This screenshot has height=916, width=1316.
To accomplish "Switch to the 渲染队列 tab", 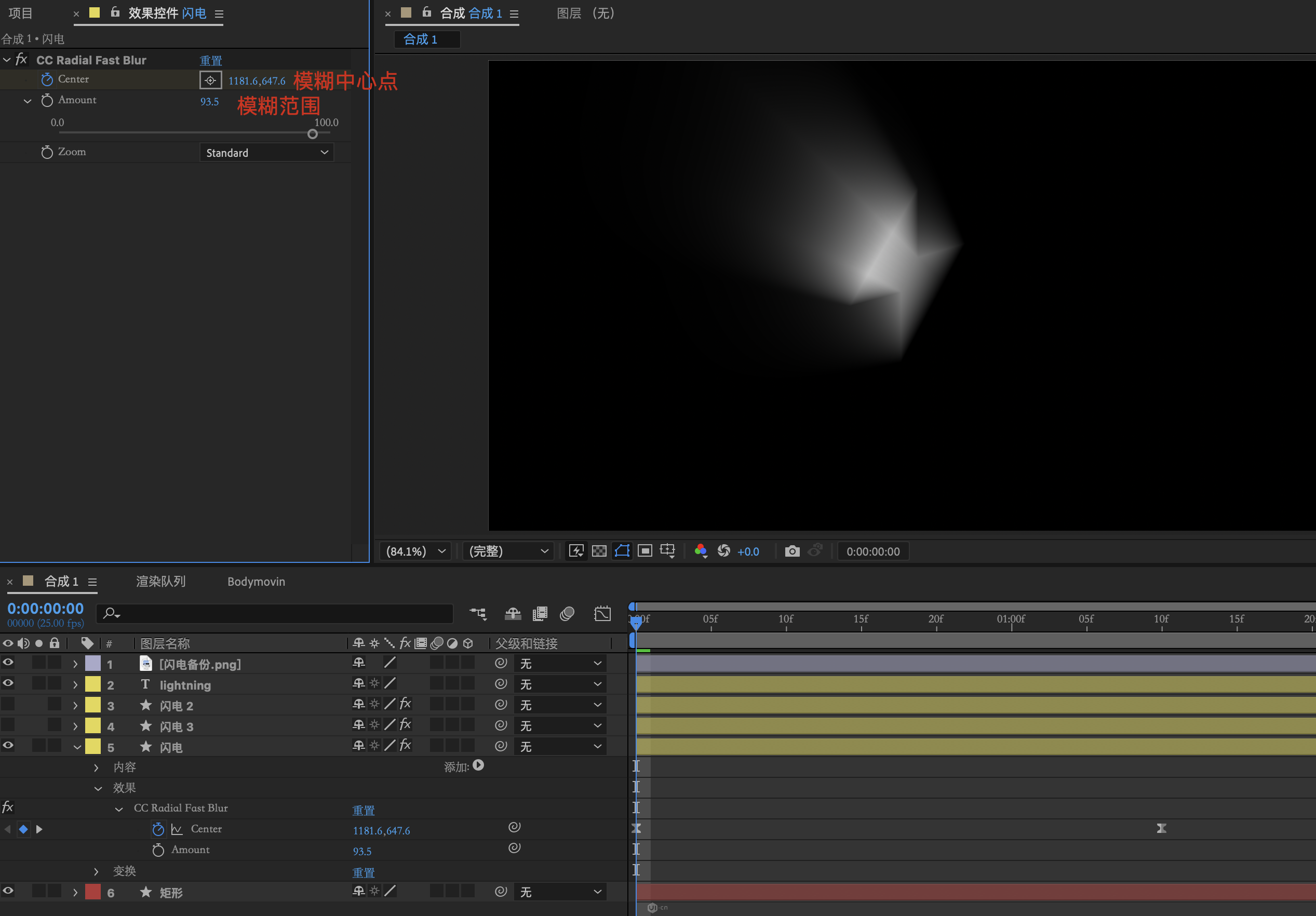I will [160, 581].
